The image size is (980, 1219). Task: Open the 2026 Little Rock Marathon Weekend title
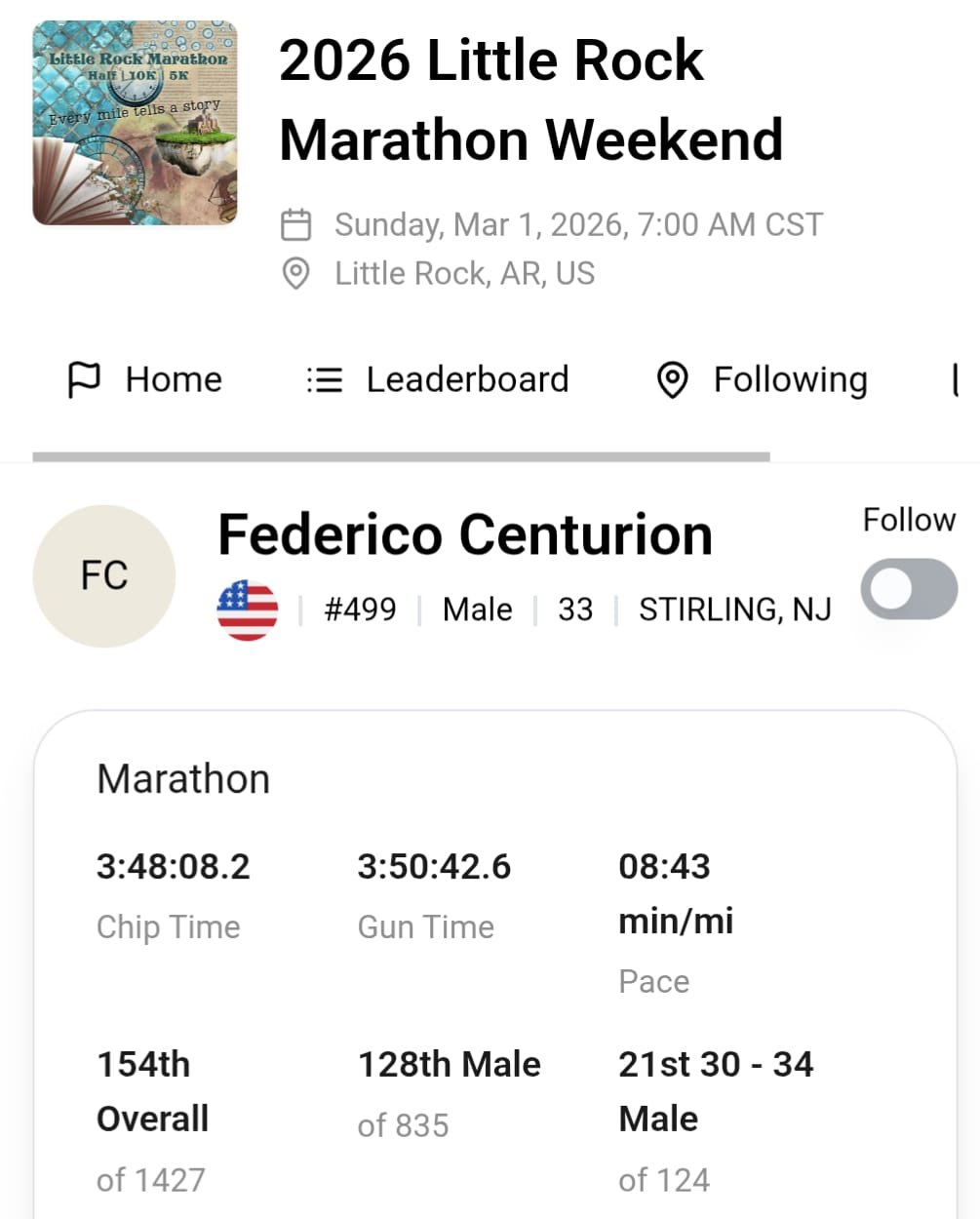[x=531, y=99]
